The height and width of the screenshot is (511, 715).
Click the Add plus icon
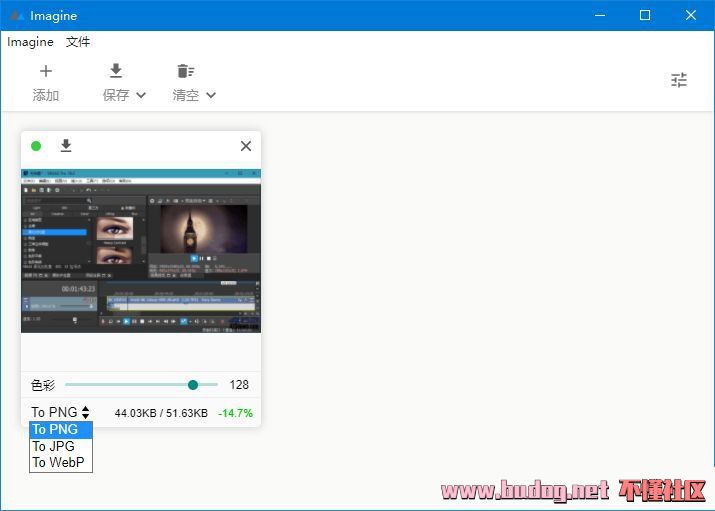click(x=45, y=71)
